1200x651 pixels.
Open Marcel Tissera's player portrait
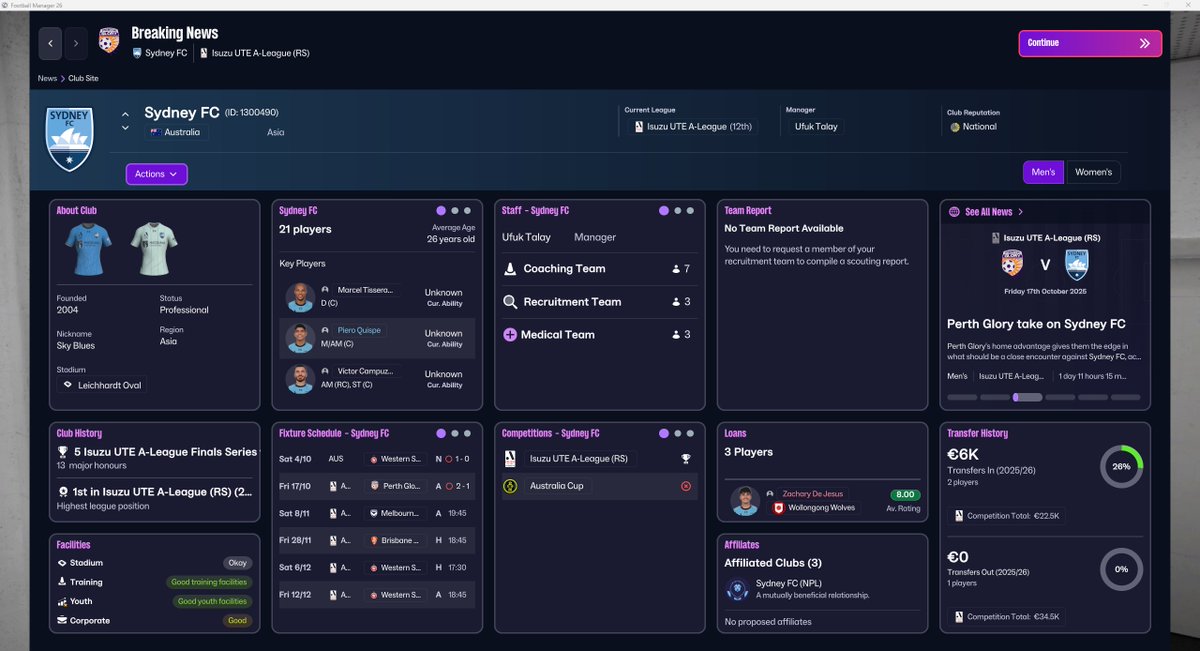pyautogui.click(x=299, y=297)
